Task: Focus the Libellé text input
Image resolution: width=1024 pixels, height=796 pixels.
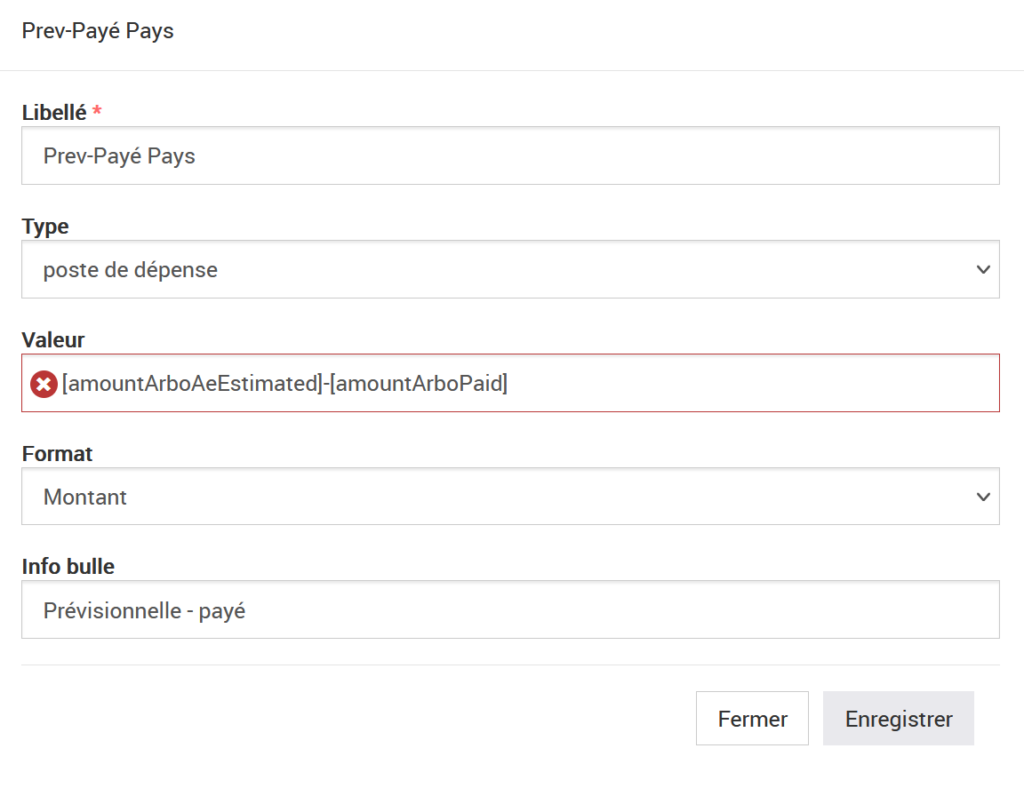Action: click(510, 156)
